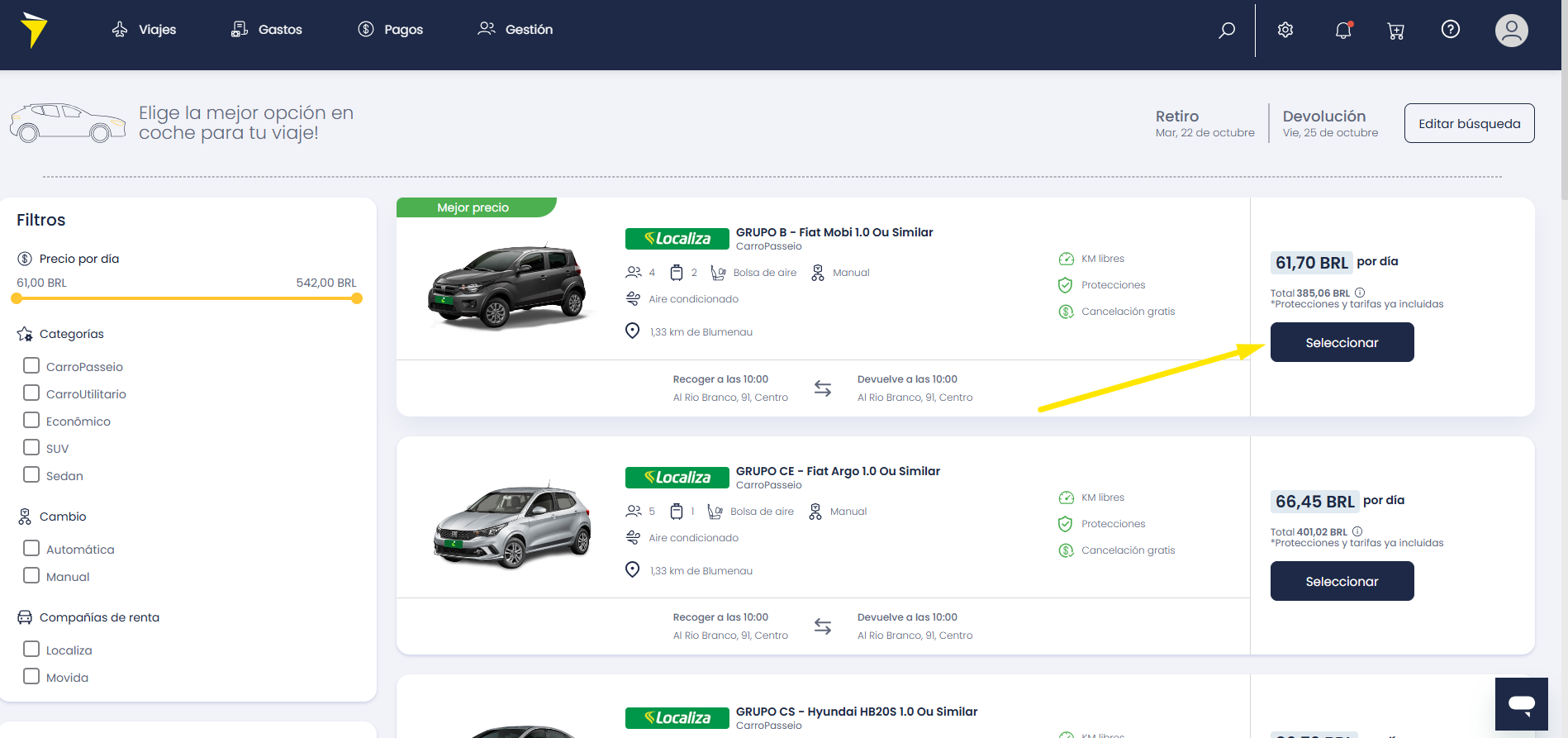Click info icon beside Total 385,06 BRL

pyautogui.click(x=1360, y=293)
